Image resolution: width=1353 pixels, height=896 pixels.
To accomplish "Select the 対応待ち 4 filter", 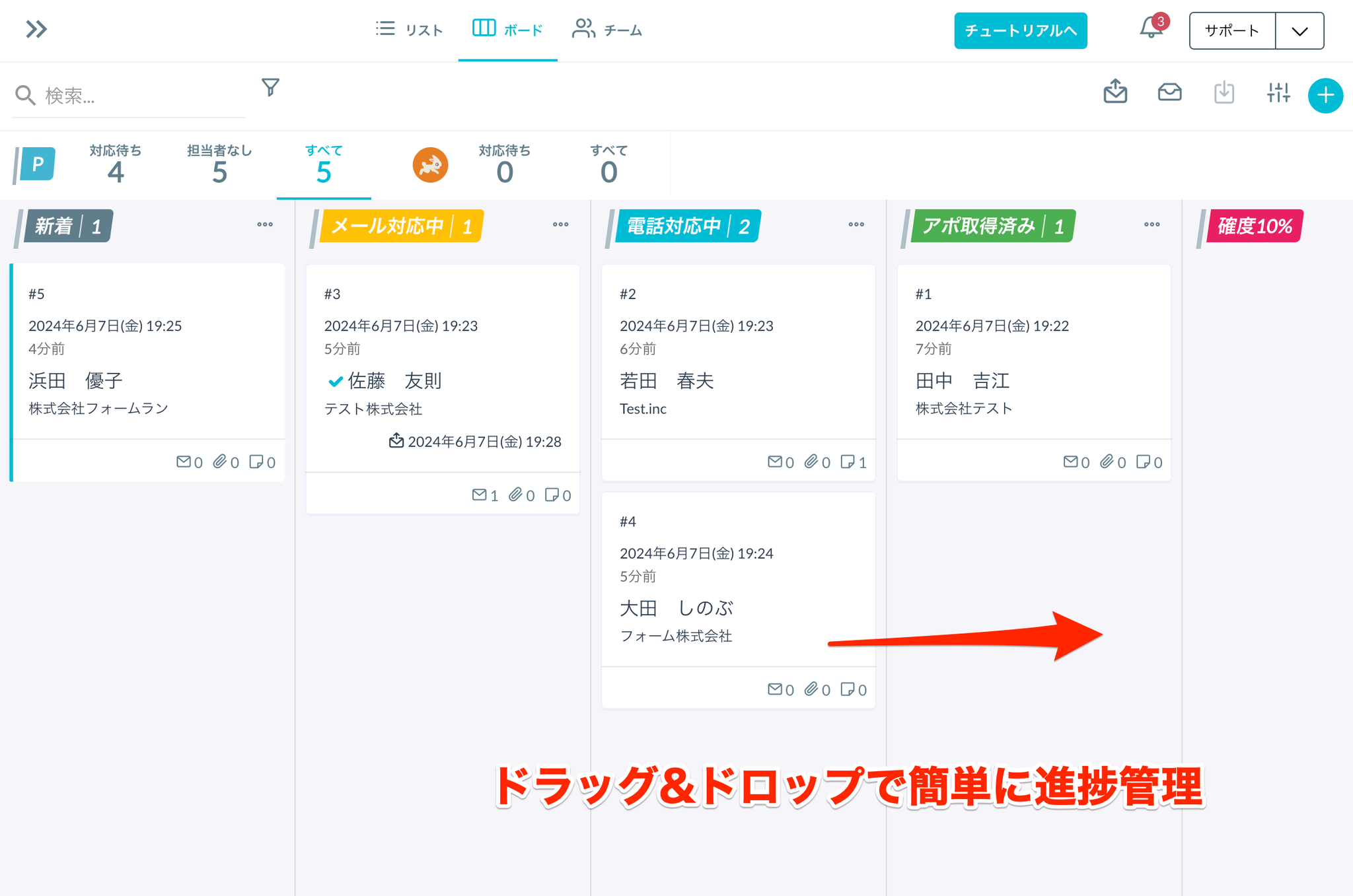I will click(116, 164).
